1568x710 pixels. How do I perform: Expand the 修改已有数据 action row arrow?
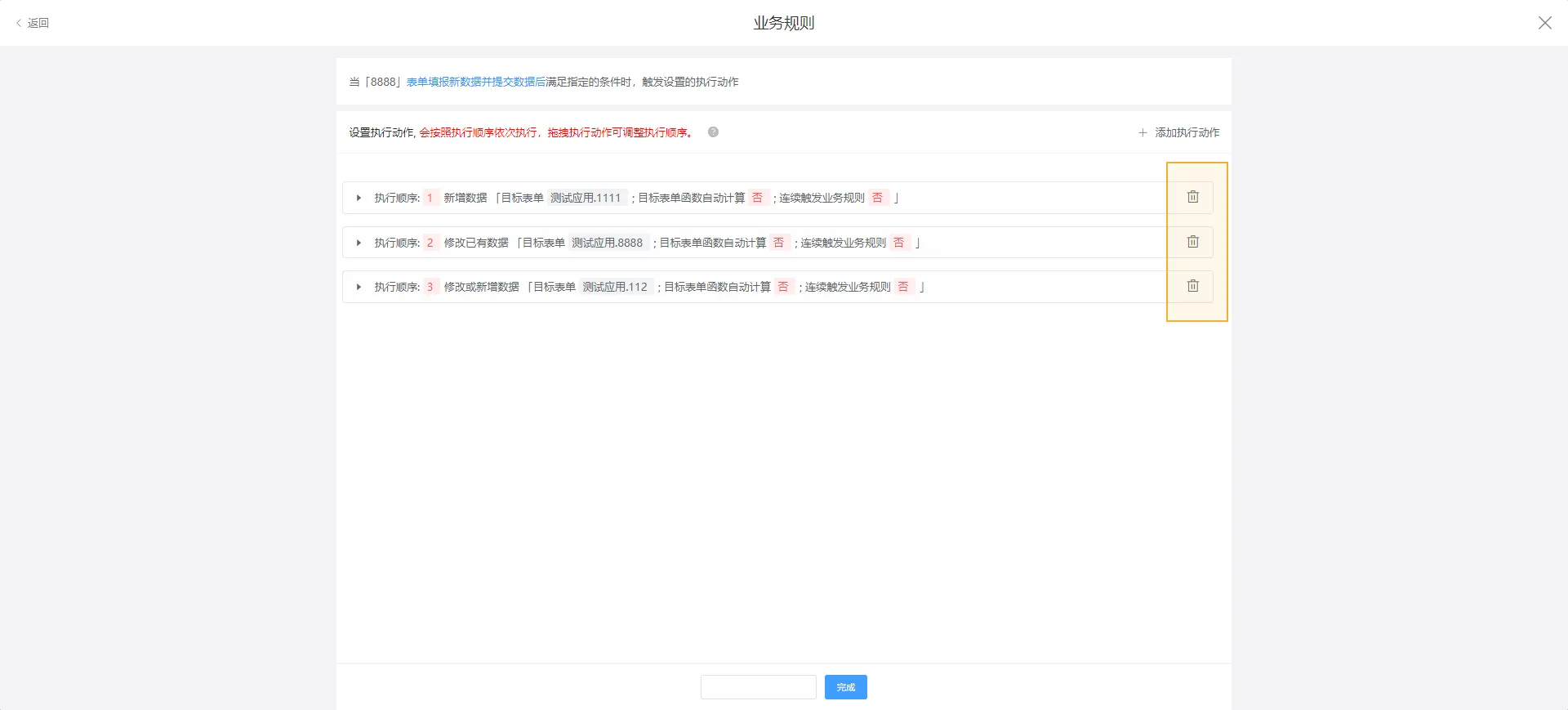pyautogui.click(x=359, y=243)
